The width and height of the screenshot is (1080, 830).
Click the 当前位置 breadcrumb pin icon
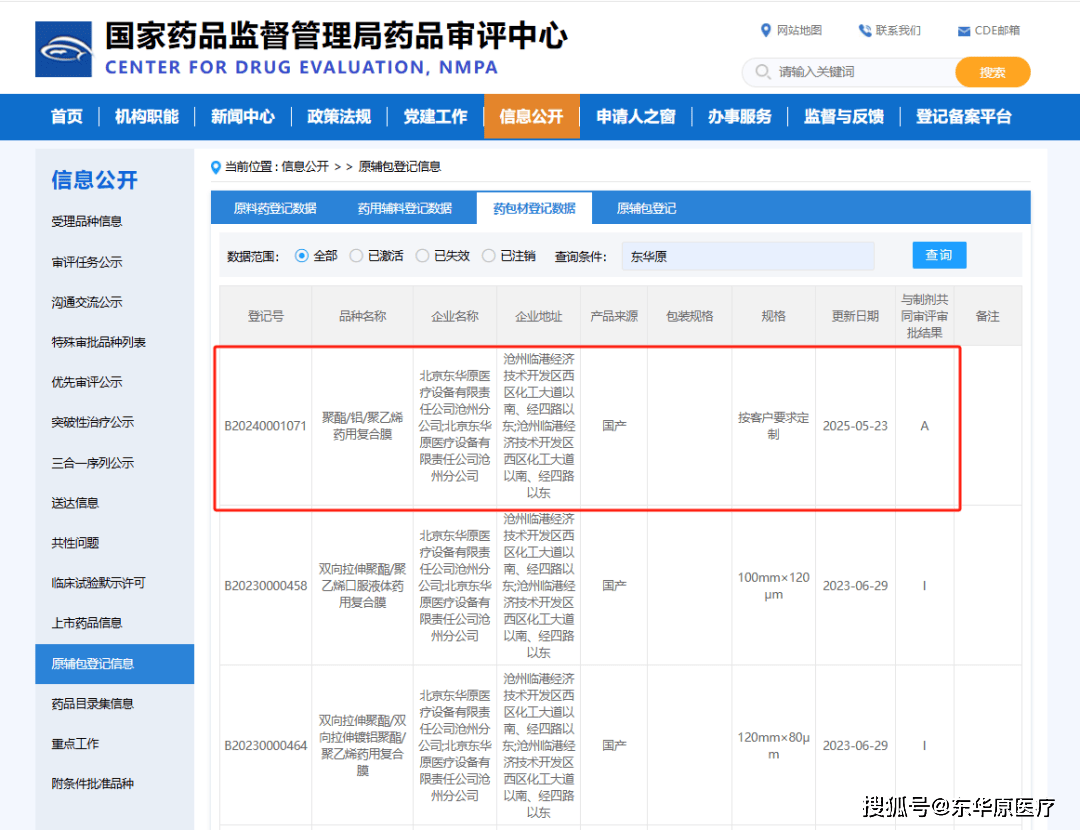[216, 167]
